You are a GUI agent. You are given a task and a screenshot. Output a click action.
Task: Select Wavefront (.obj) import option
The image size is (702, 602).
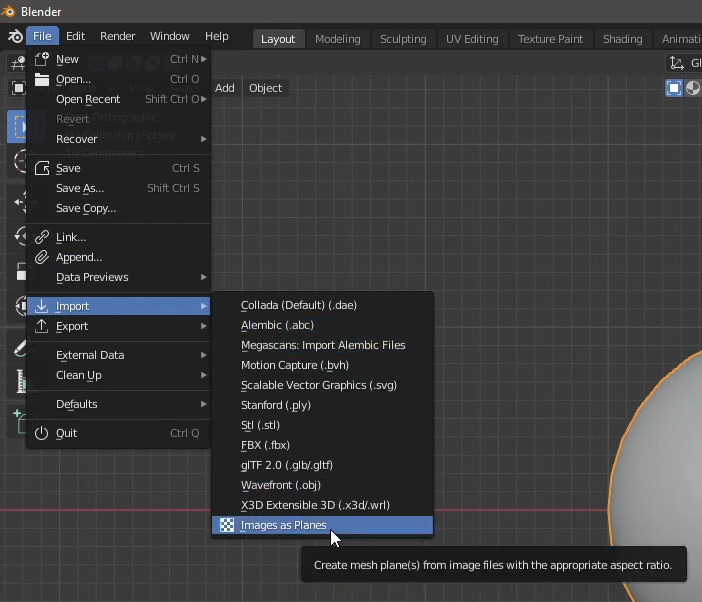(322, 485)
